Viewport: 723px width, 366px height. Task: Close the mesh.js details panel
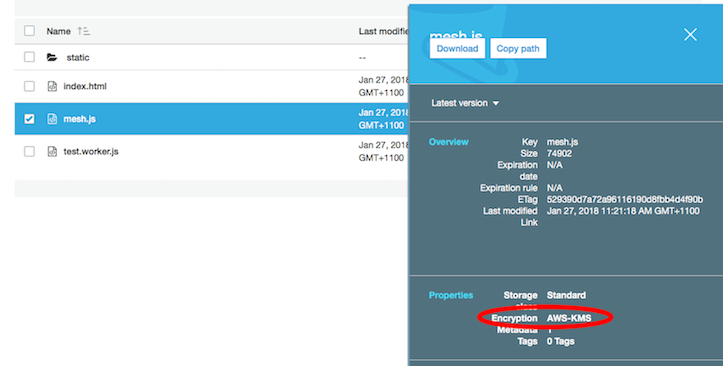[690, 35]
